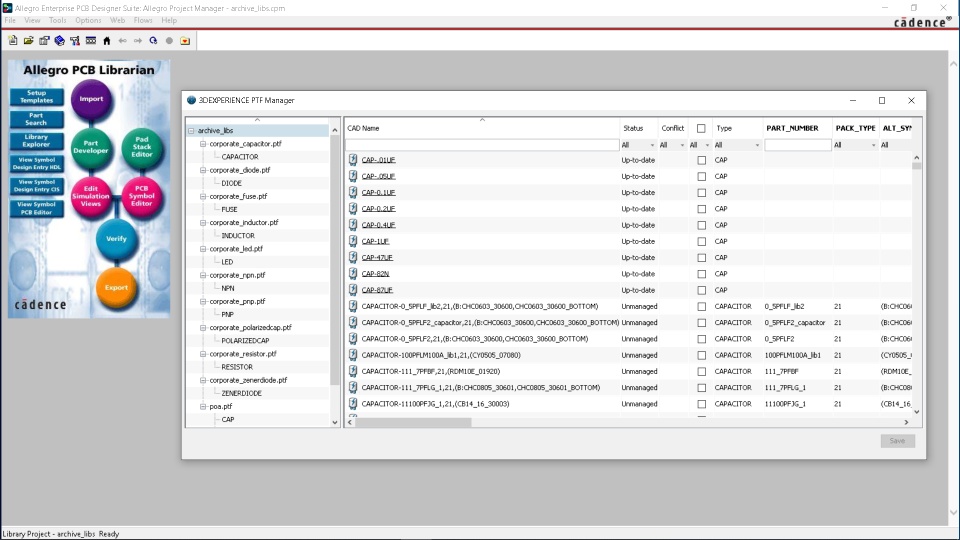Screen dimensions: 960x540
Task: Click the Refresh toolbar icon
Action: tap(153, 40)
